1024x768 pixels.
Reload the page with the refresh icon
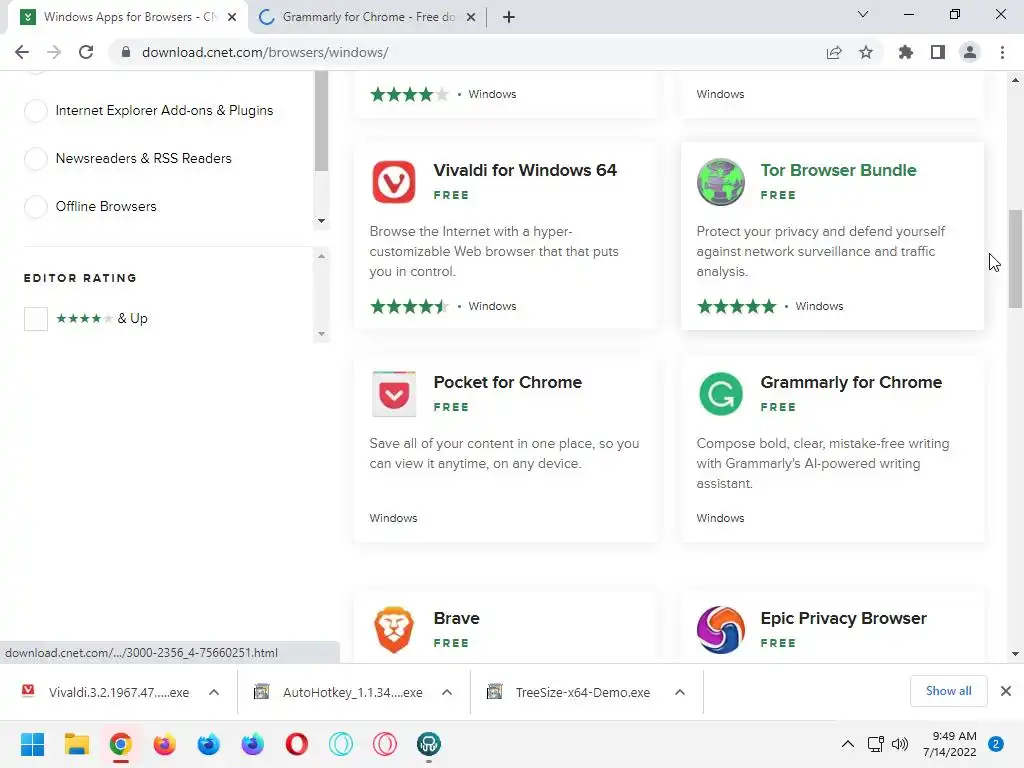86,52
